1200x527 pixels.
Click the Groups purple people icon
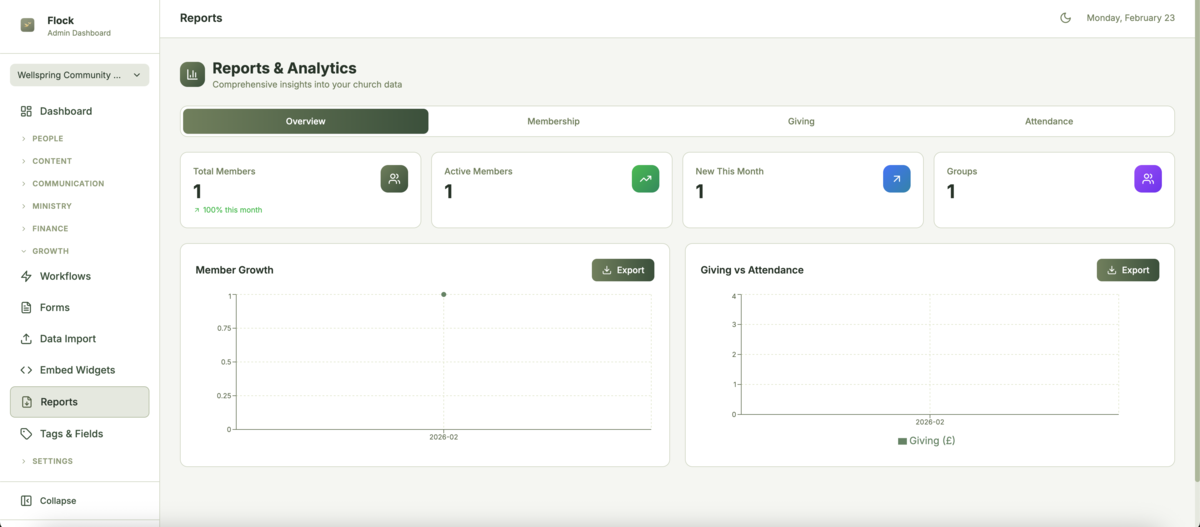pos(1148,179)
